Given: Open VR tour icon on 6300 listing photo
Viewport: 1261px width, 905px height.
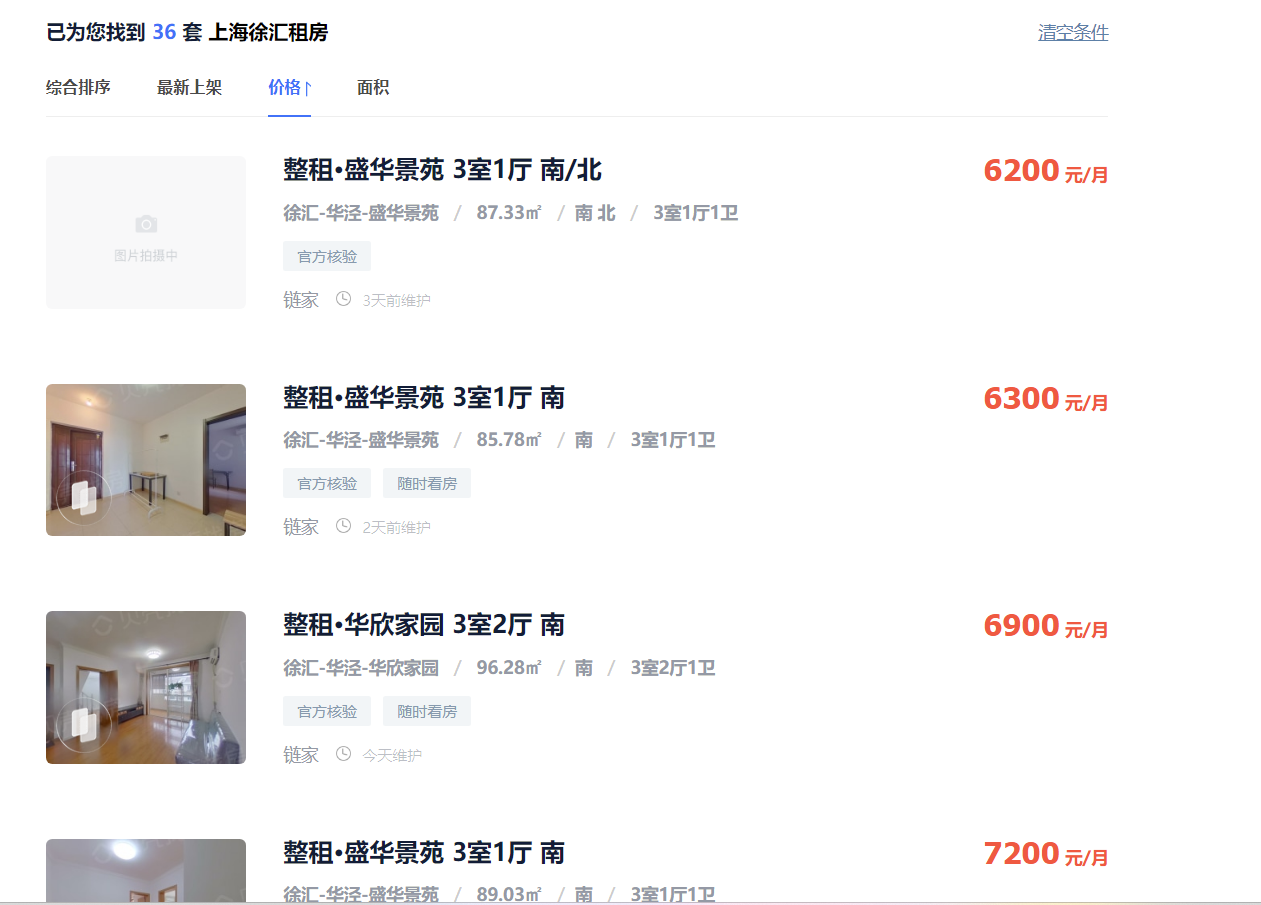Looking at the screenshot, I should [84, 497].
